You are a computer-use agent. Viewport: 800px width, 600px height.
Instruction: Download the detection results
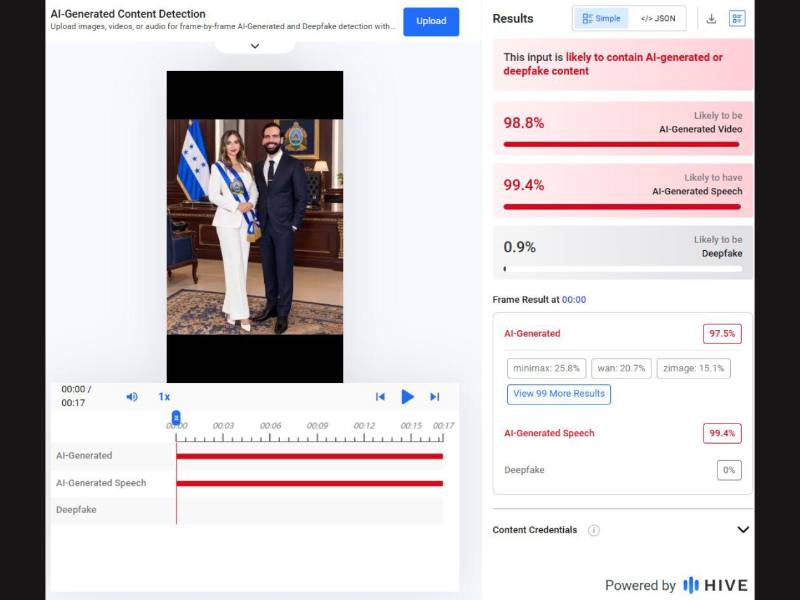coord(711,19)
